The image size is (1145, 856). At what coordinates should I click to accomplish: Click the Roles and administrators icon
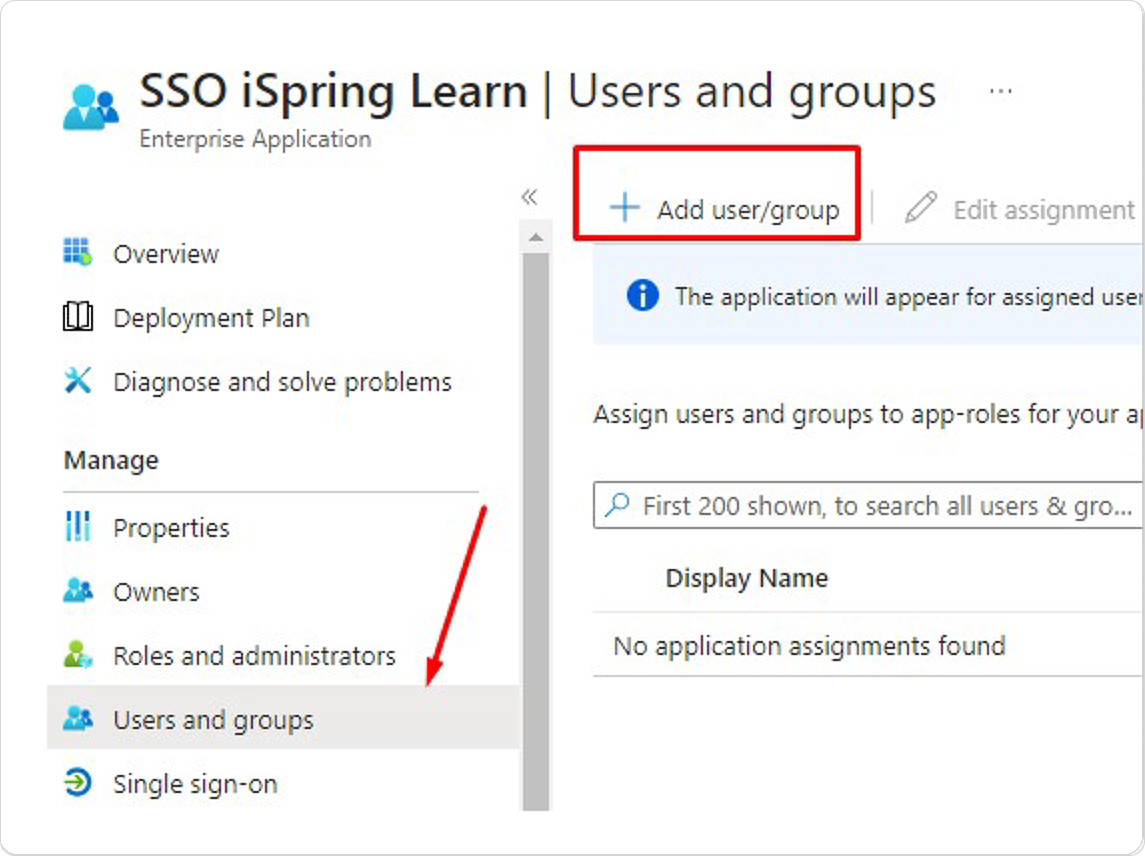coord(77,654)
